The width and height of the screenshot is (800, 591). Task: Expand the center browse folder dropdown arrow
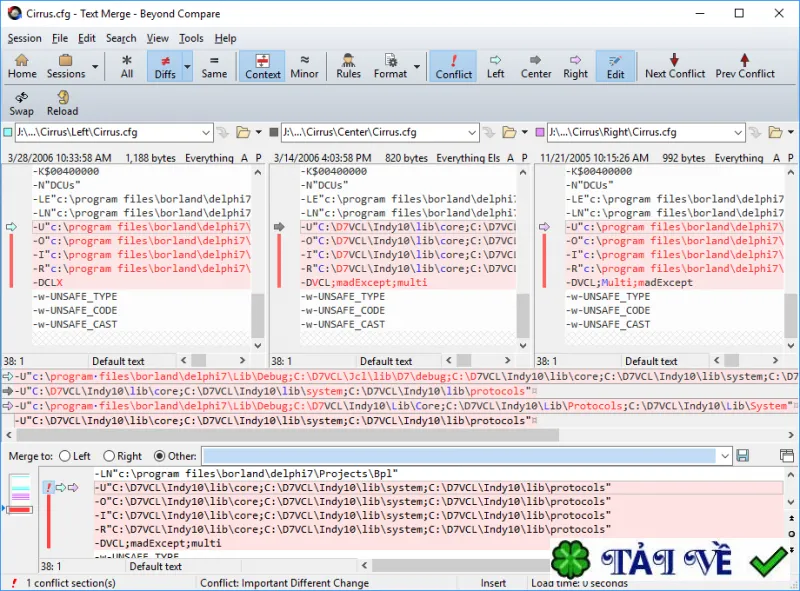tap(524, 133)
